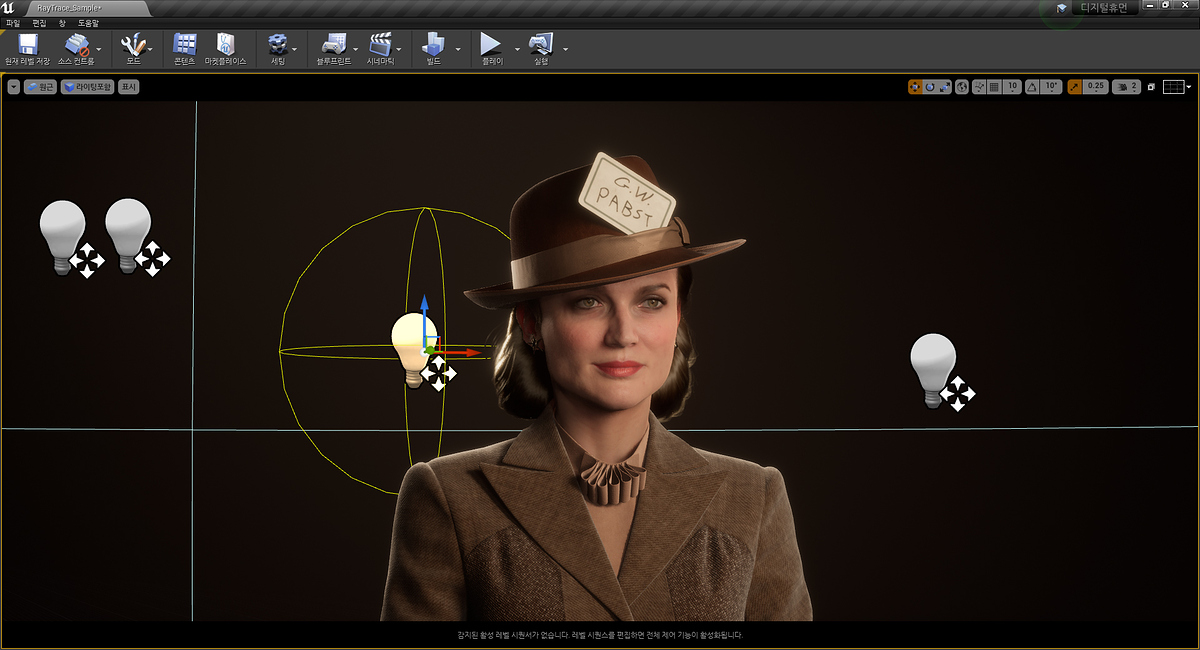The height and width of the screenshot is (650, 1200).
Task: Open the Settings (세팅) gear icon
Action: (x=277, y=44)
